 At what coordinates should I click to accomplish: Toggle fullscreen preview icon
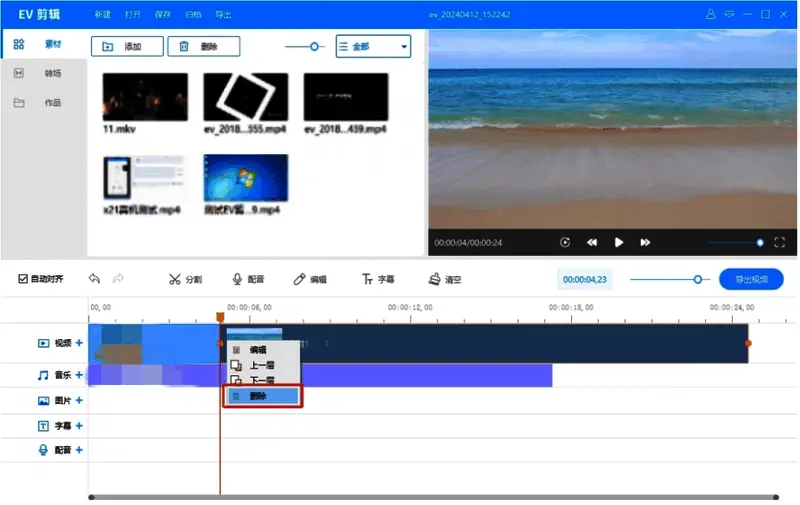click(x=780, y=242)
